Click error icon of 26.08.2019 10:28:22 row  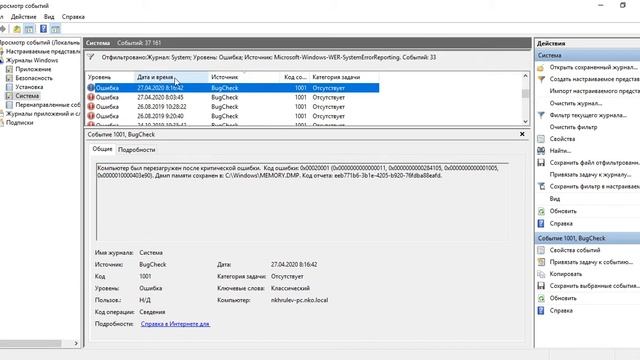pos(91,107)
